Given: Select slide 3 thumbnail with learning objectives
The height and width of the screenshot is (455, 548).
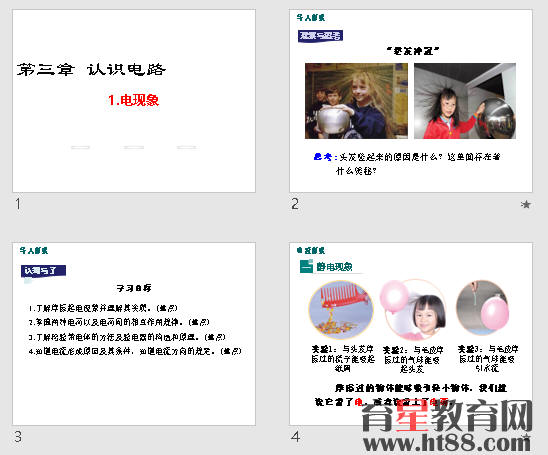Looking at the screenshot, I should pyautogui.click(x=134, y=334).
